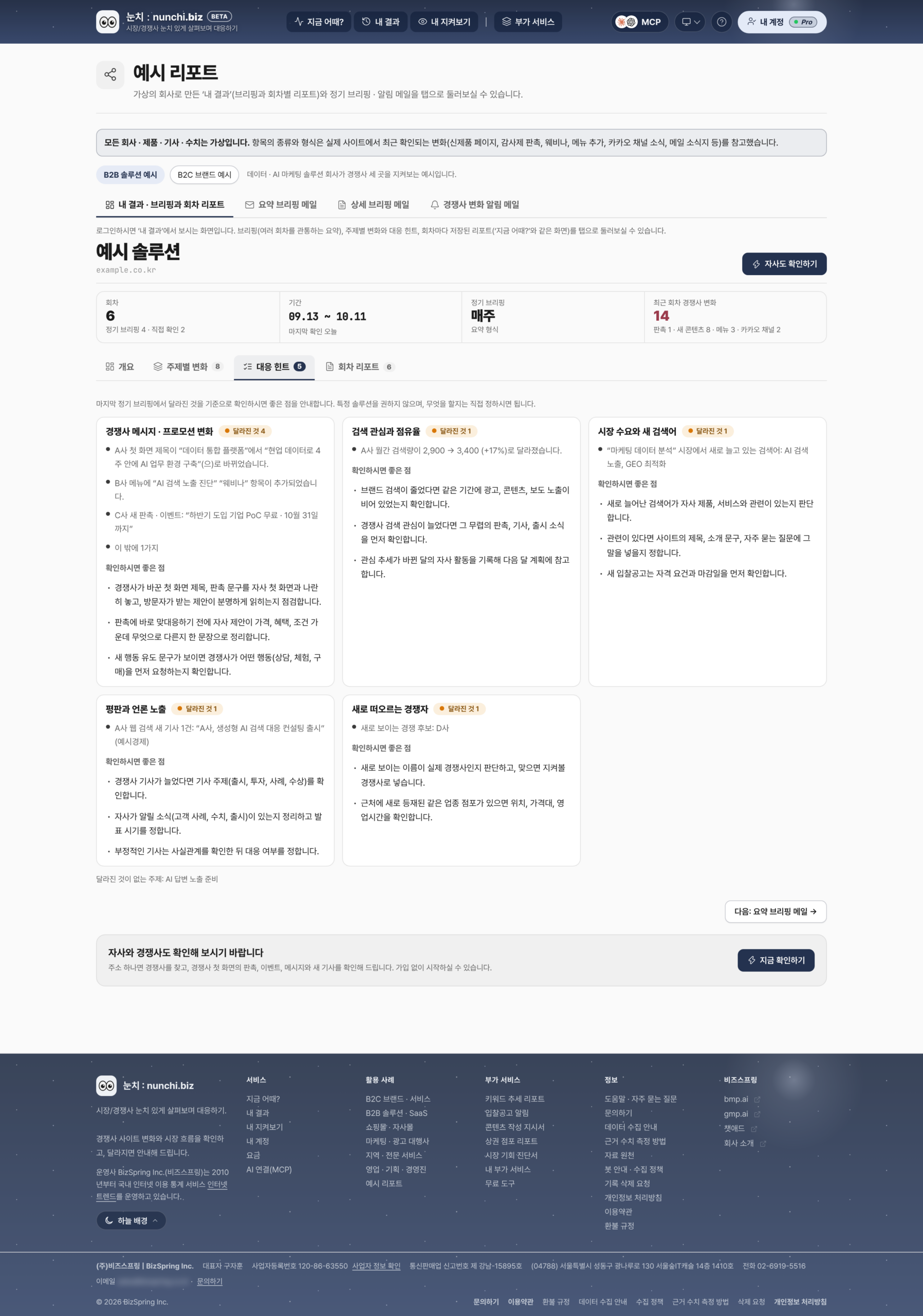This screenshot has height=1316, width=923.
Task: Click the 지금 확인하기 button
Action: tap(776, 960)
